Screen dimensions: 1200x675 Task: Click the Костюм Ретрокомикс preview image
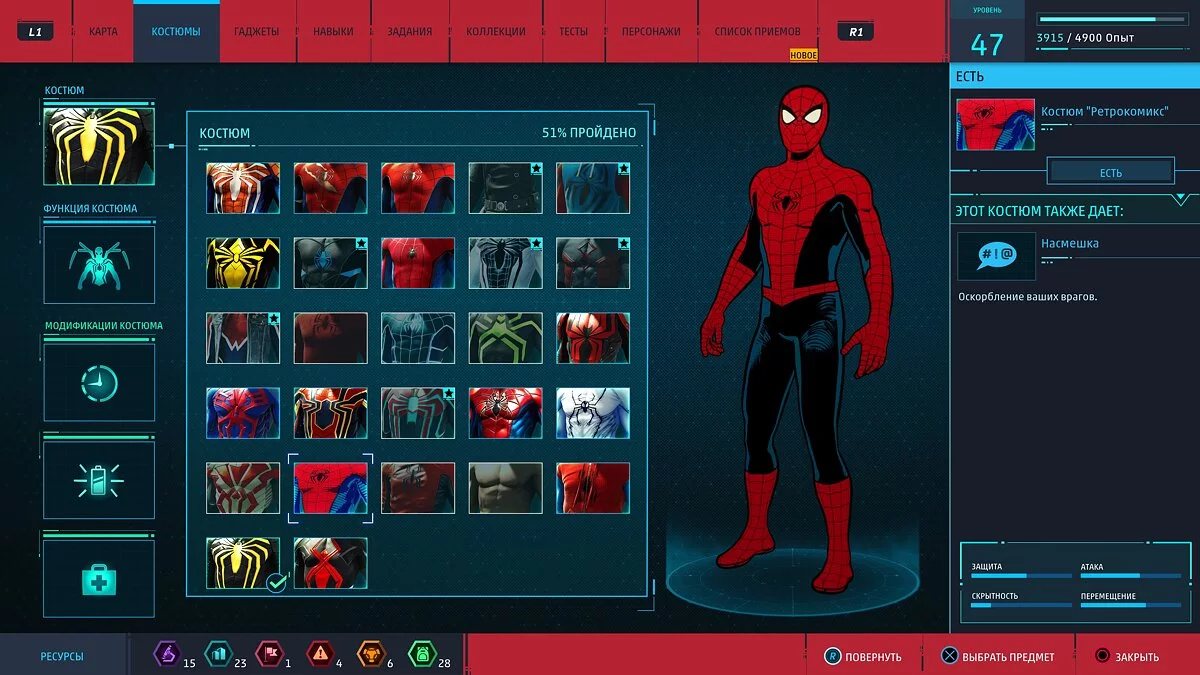coord(995,124)
